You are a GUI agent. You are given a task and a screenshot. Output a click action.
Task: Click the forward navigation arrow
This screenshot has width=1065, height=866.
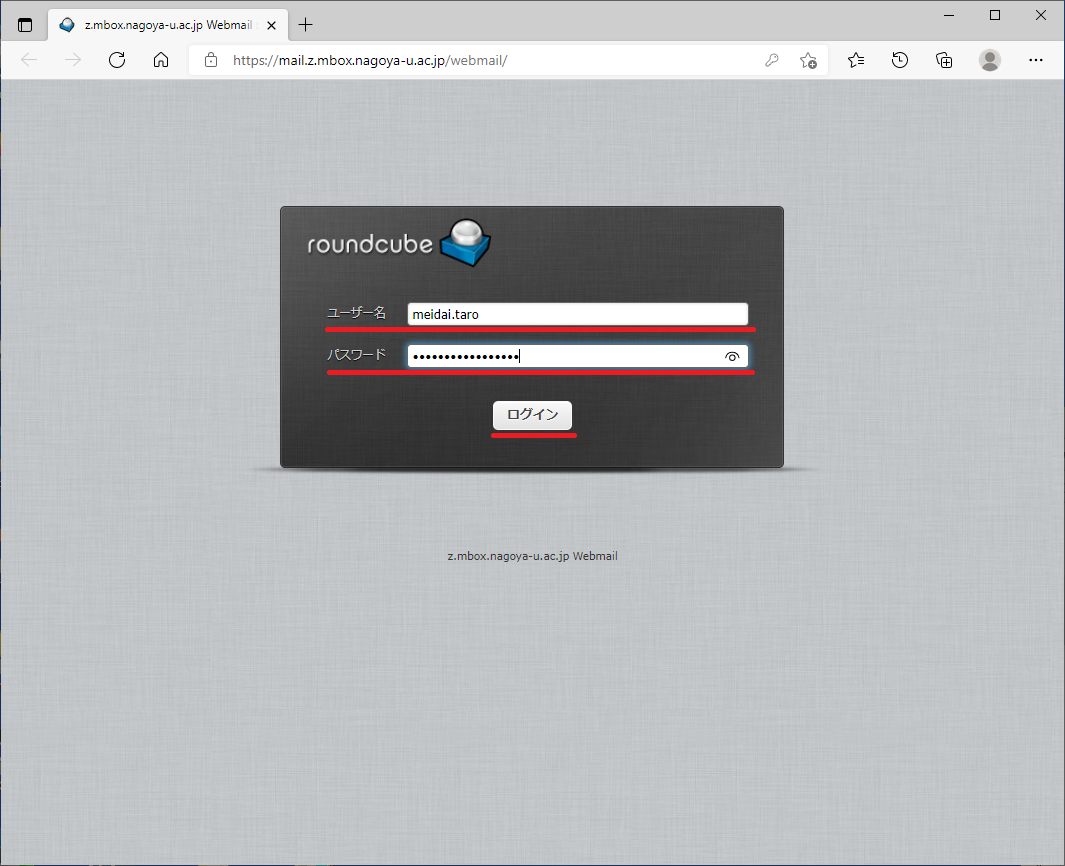73,60
